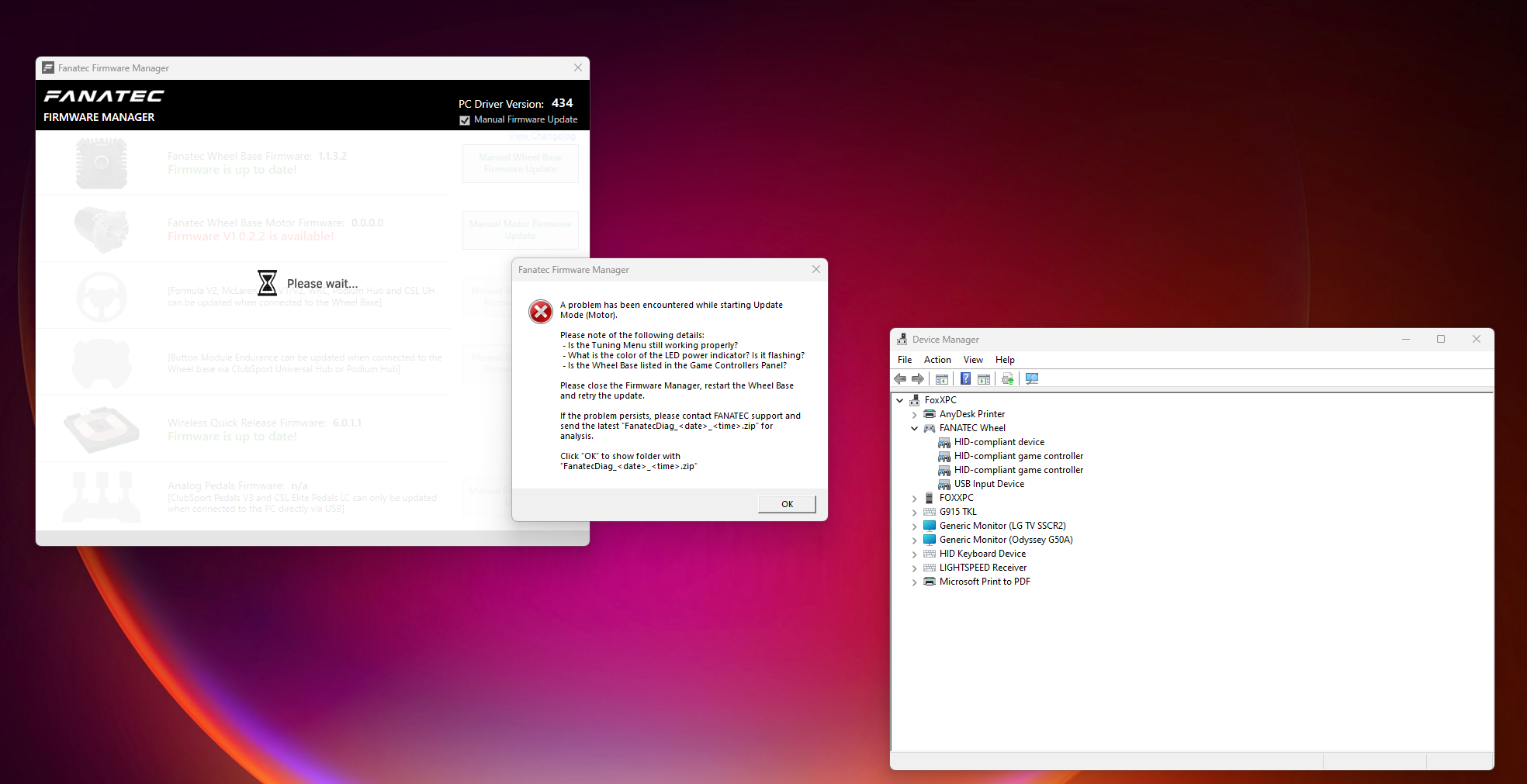Click OK in the error dialog
The width and height of the screenshot is (1527, 784).
click(x=787, y=504)
